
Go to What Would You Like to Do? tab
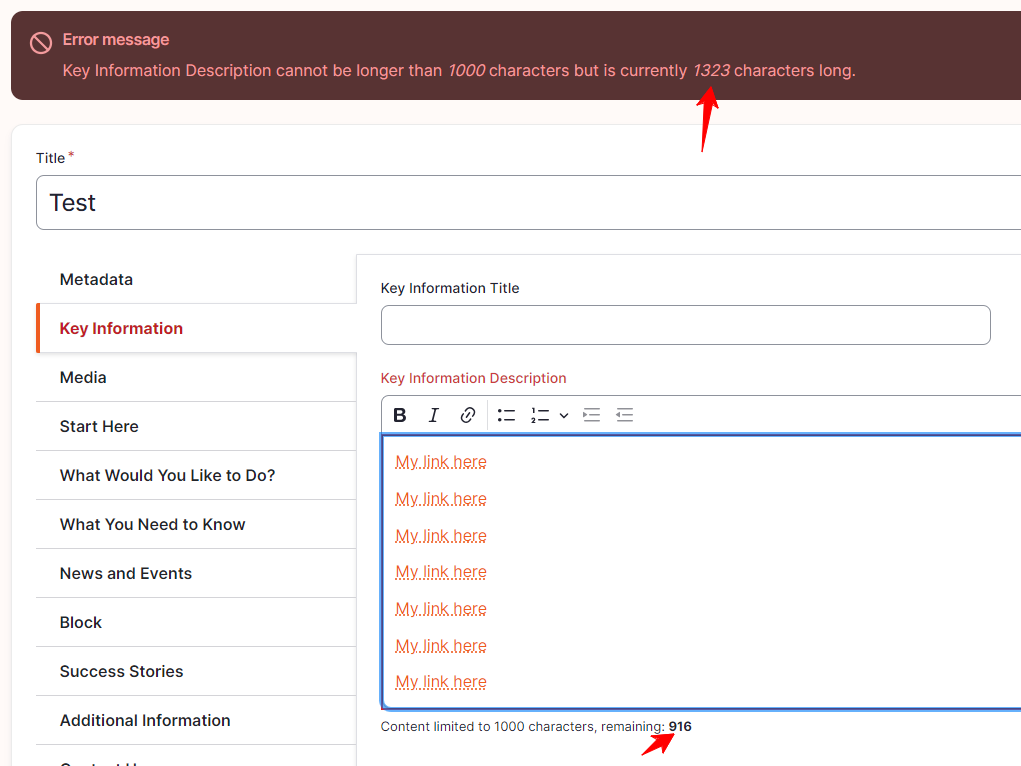167,475
